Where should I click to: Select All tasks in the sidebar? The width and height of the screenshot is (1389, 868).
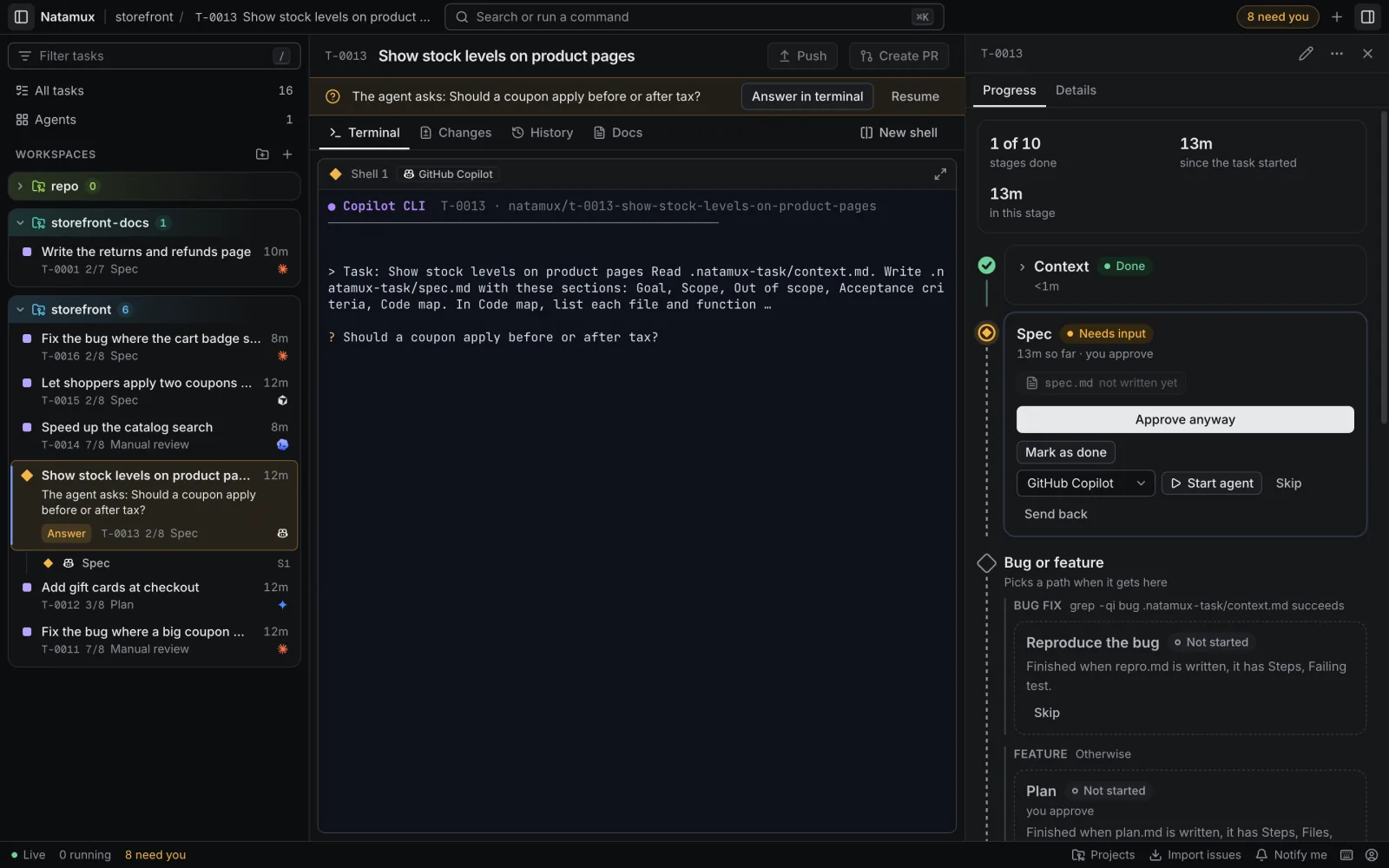[x=155, y=90]
